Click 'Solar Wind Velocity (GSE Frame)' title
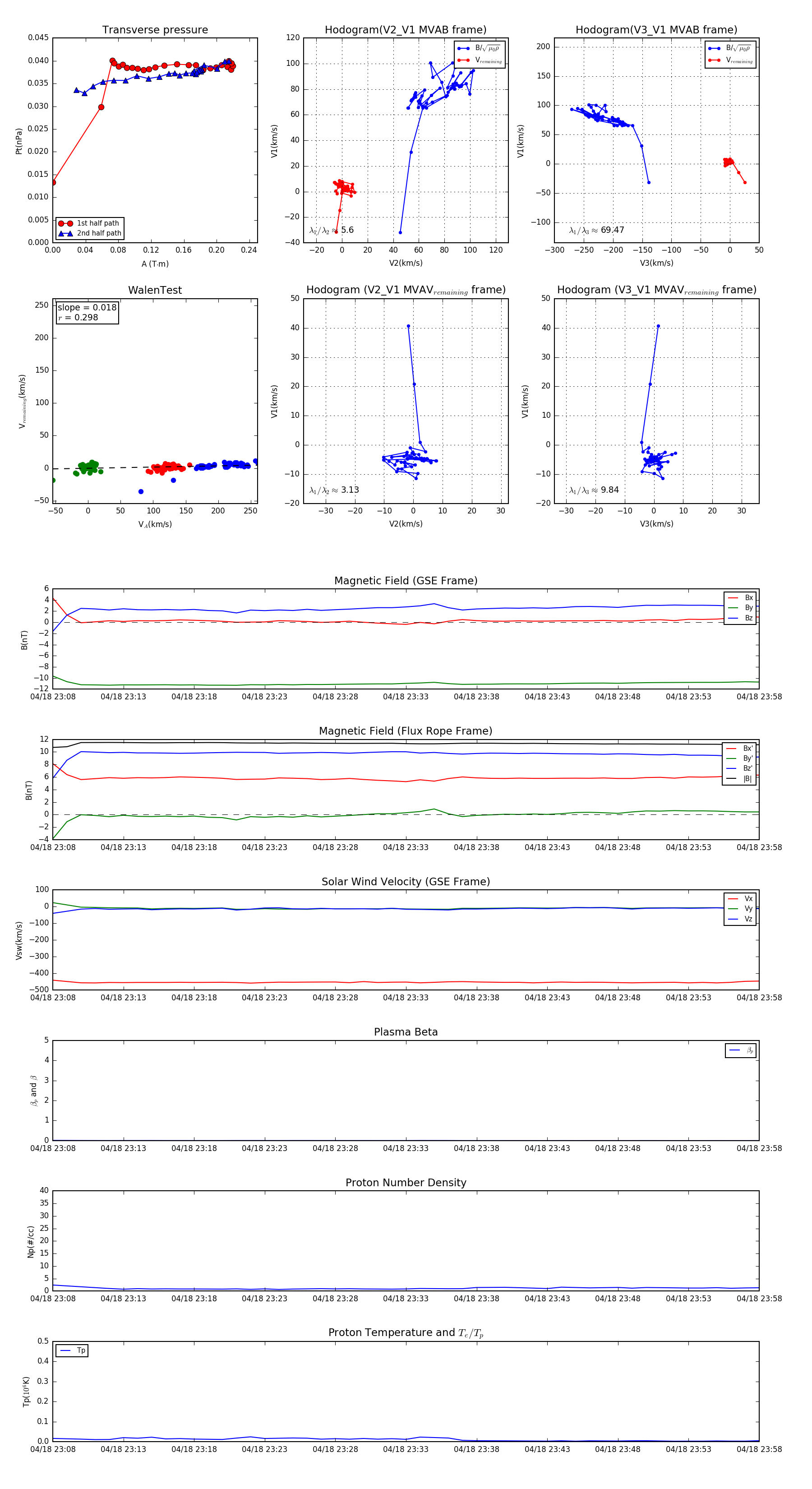 [406, 882]
